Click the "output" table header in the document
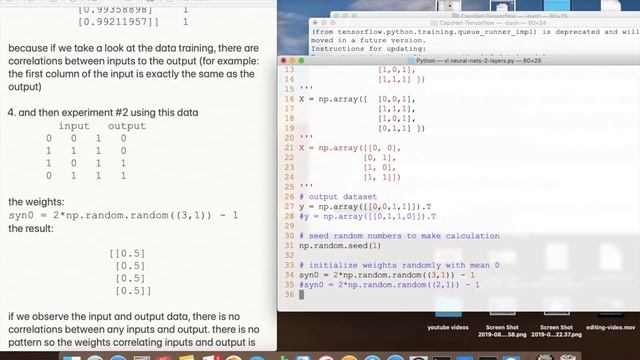Screen dimensions: 640x360 [127, 126]
